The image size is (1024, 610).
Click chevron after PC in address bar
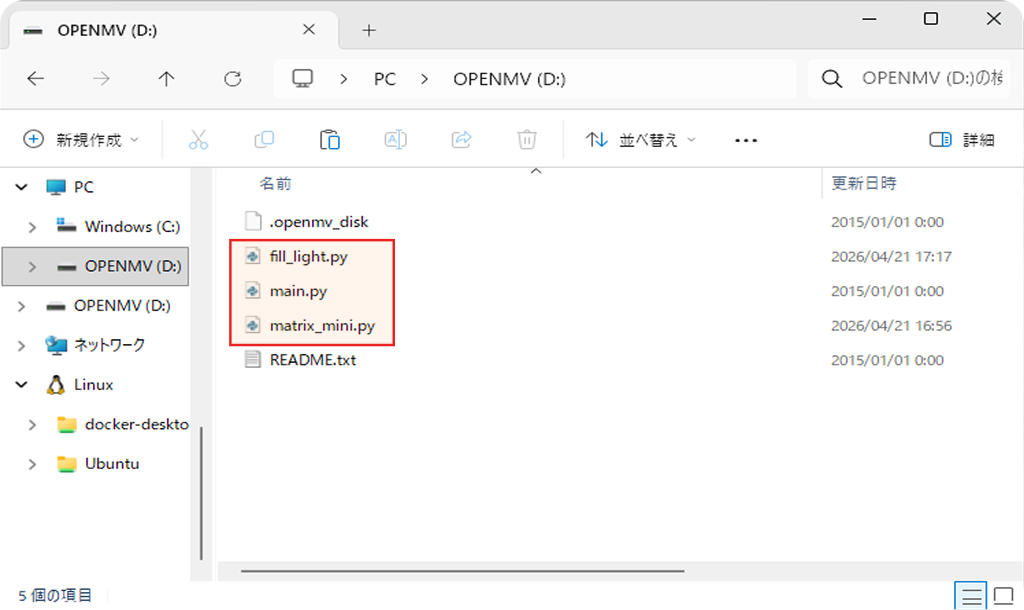424,79
